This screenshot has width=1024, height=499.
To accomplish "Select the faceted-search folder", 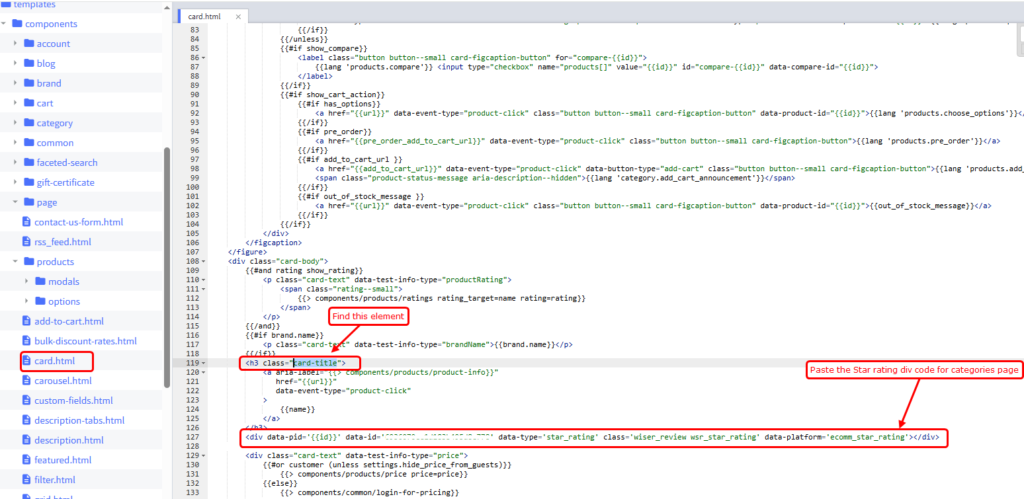I will [x=67, y=163].
